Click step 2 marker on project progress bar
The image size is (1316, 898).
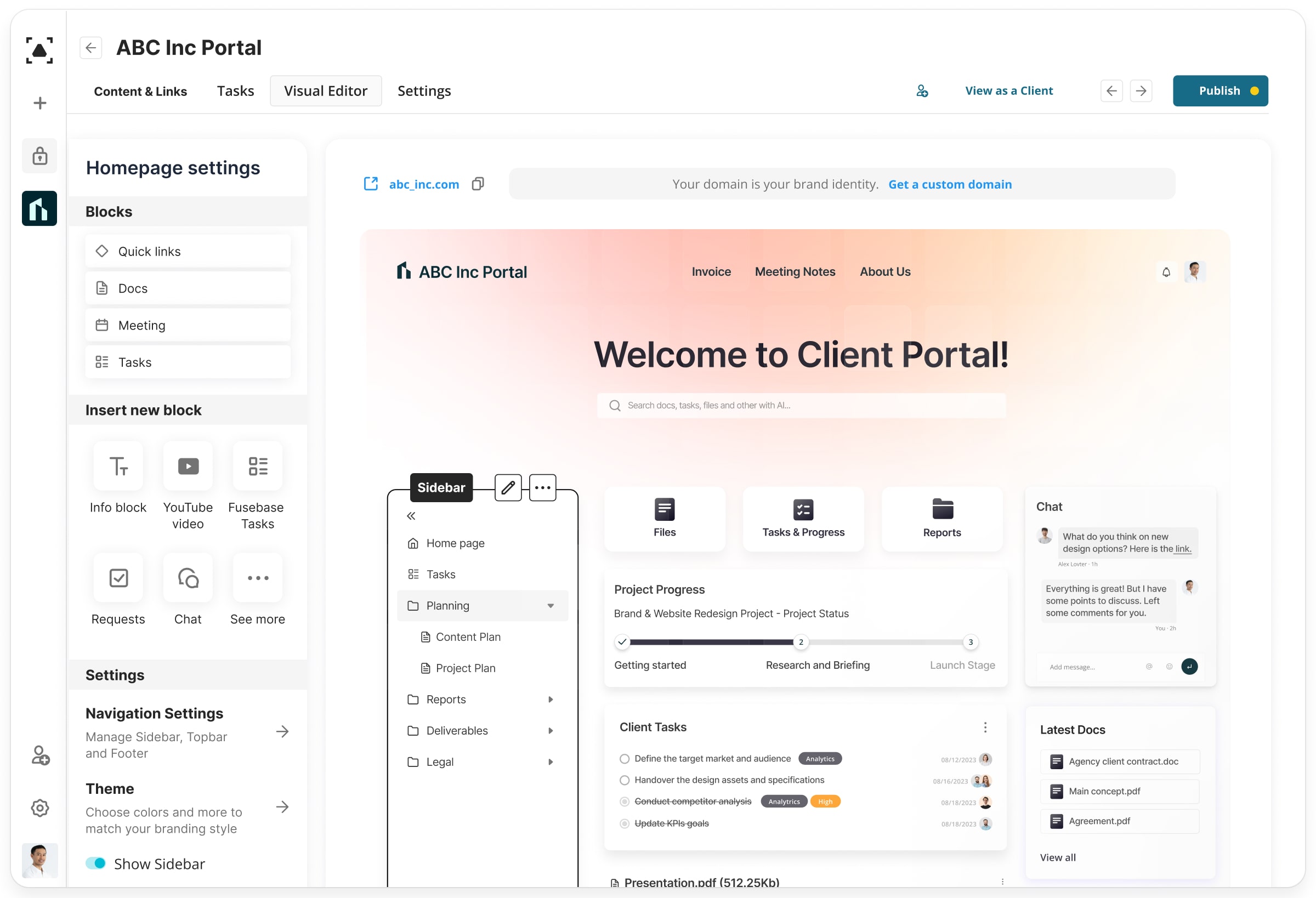(x=801, y=642)
